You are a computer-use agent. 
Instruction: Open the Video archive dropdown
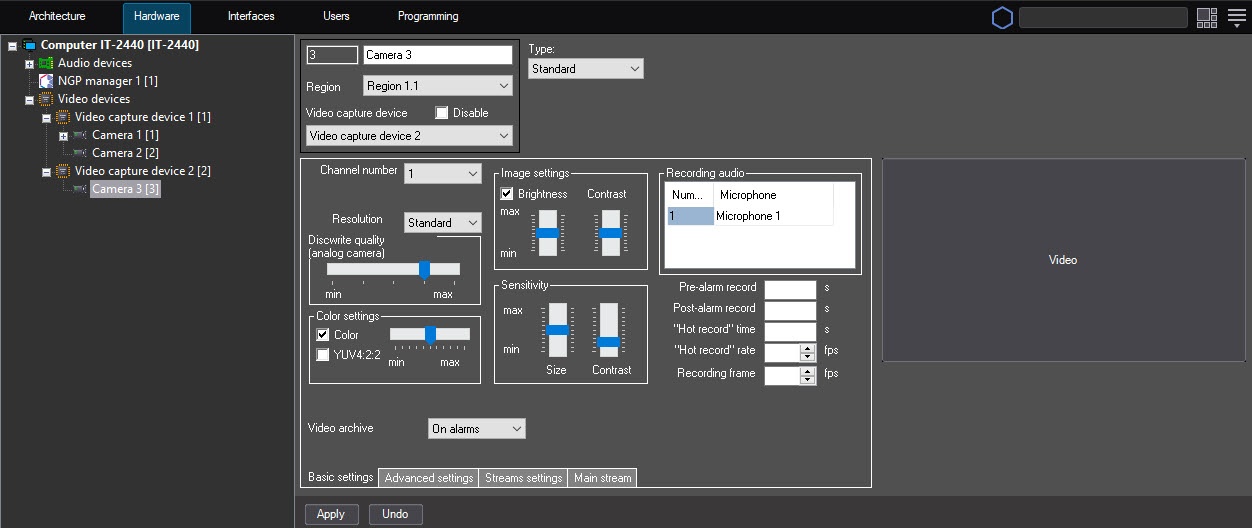(x=476, y=429)
